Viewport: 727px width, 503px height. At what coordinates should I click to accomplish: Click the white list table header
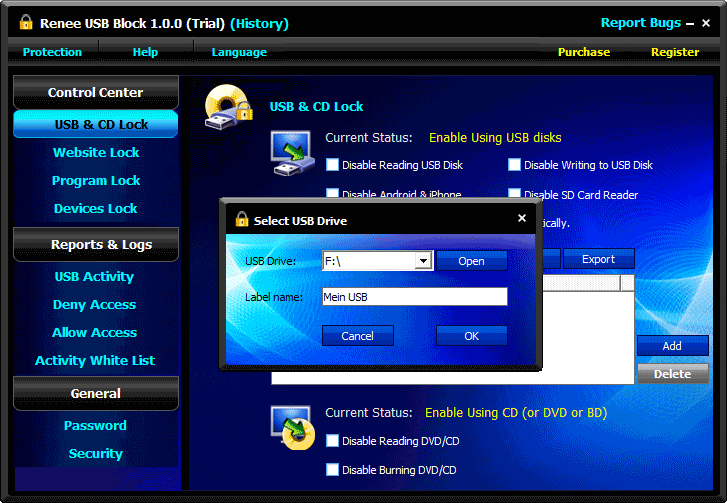point(587,283)
